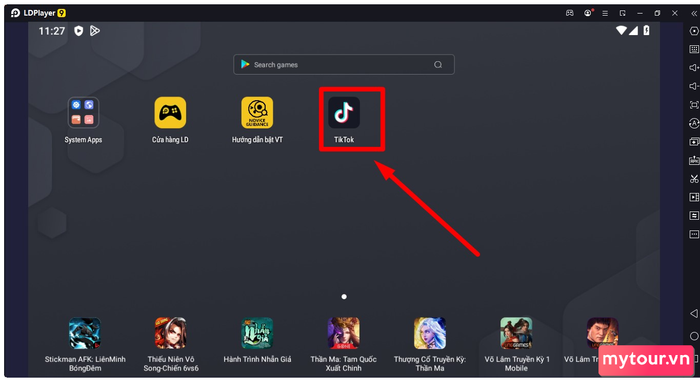Click the magnifier icon in search bar
The height and width of the screenshot is (384, 700).
coord(438,65)
